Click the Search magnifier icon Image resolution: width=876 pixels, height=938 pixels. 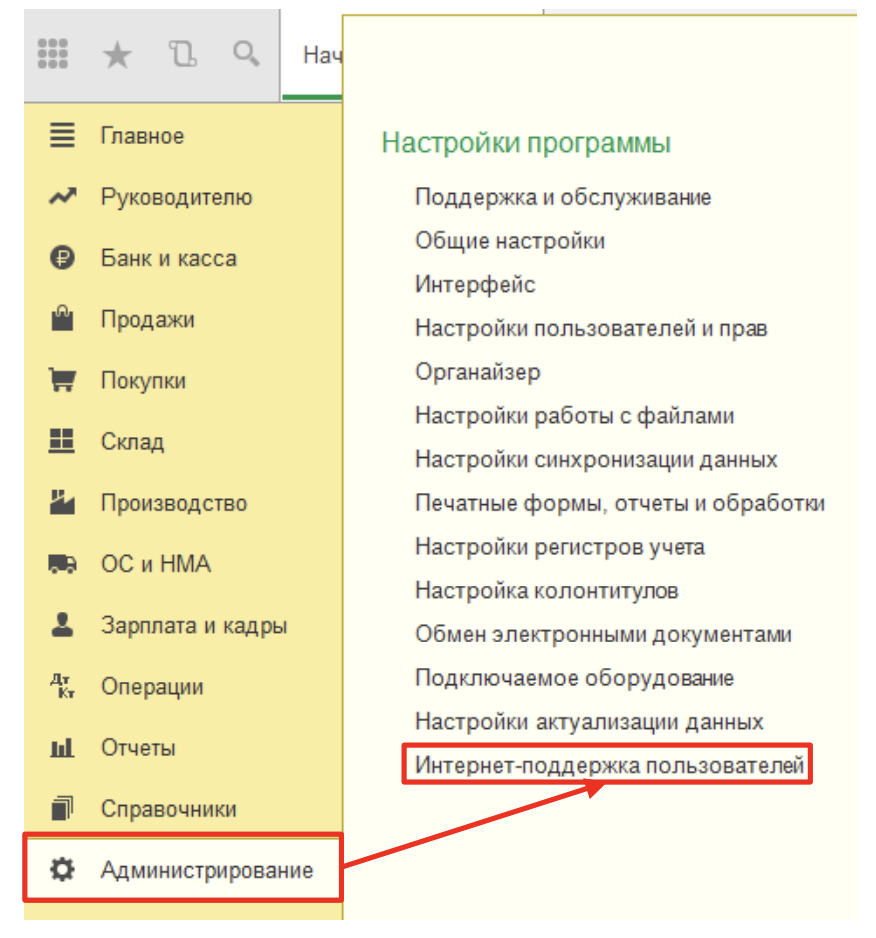[x=245, y=54]
